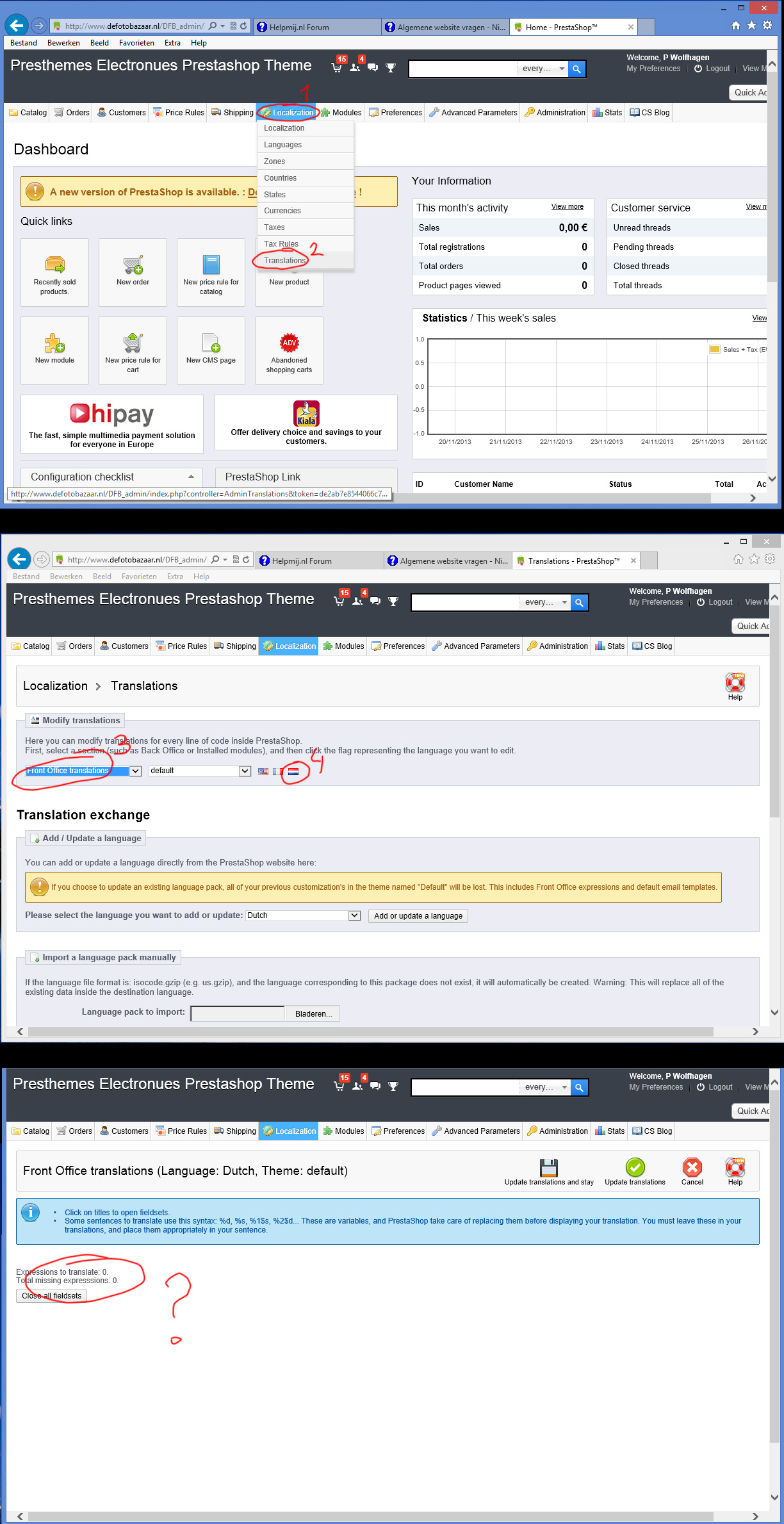Go back in the Home window browser
Screen dimensions: 784x1524
pyautogui.click(x=17, y=26)
